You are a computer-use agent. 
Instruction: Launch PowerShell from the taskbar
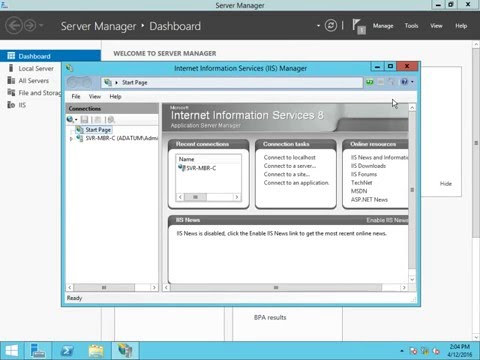click(x=67, y=351)
